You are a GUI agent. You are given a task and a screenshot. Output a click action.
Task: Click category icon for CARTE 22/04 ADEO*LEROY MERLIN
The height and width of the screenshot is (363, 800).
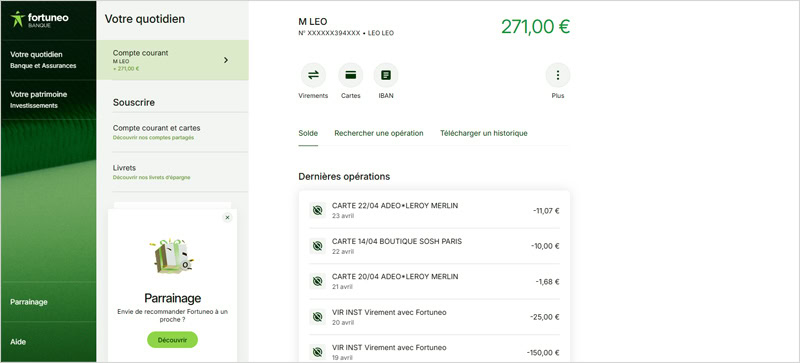click(317, 210)
